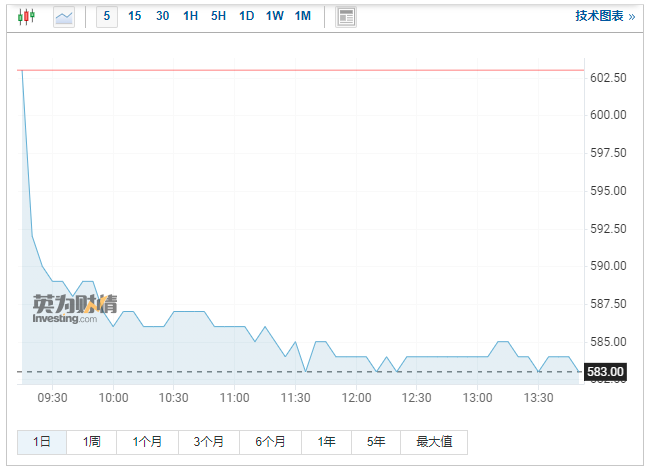Click the 595.00 price axis label

[x=608, y=191]
